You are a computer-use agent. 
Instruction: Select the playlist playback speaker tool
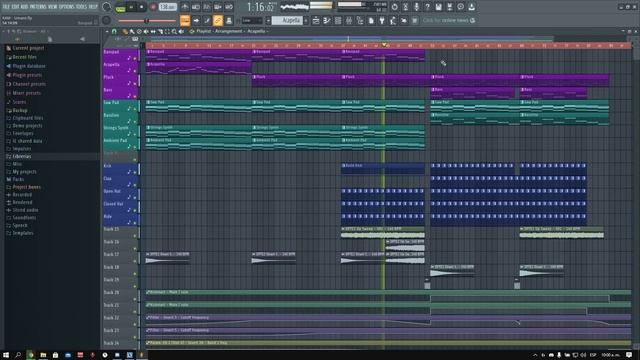pos(181,31)
